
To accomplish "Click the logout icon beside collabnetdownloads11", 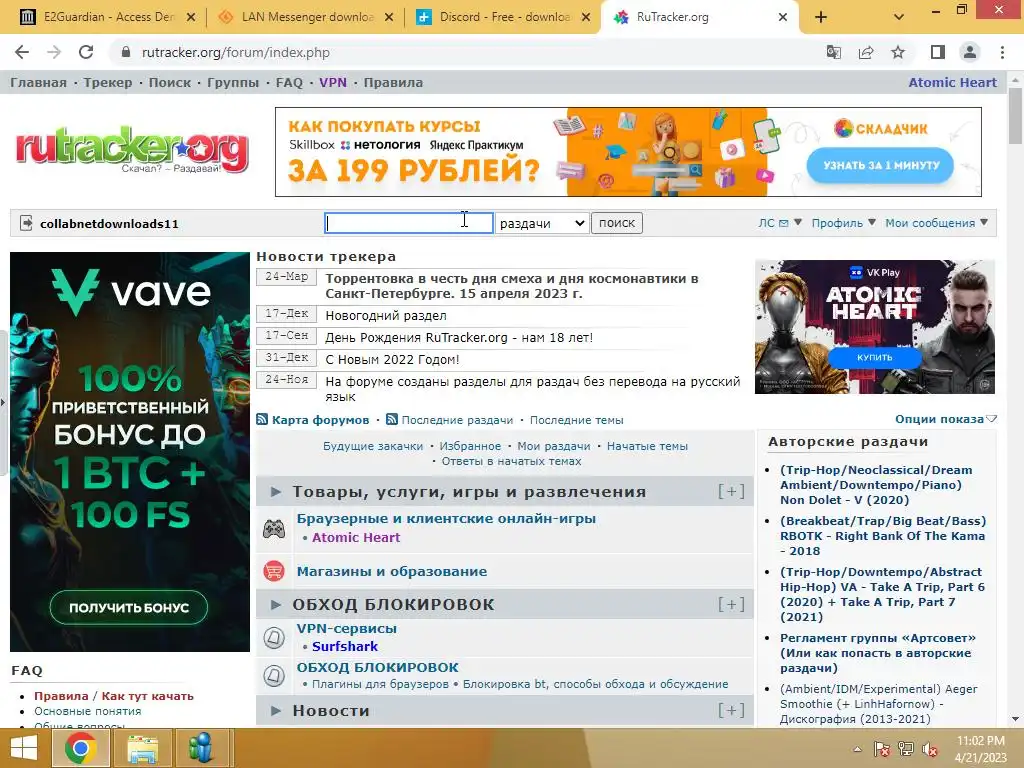I will pyautogui.click(x=26, y=223).
